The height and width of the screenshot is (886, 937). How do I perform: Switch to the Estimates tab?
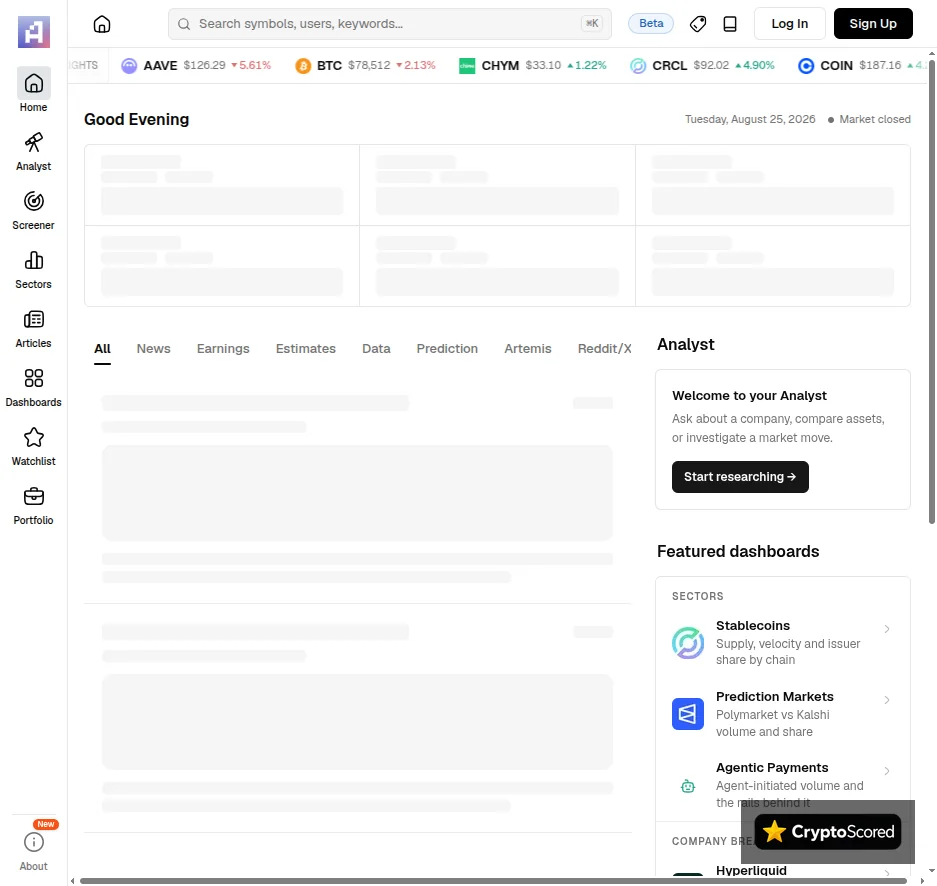pyautogui.click(x=305, y=349)
